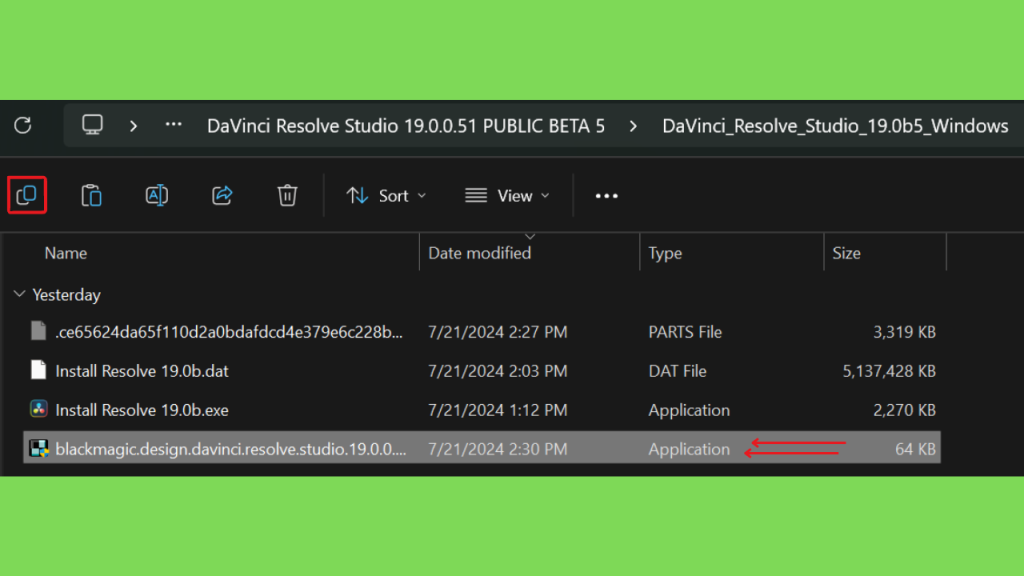
Task: Expand the chevron after PUBLIC BETA 5 breadcrumb
Action: [x=633, y=125]
